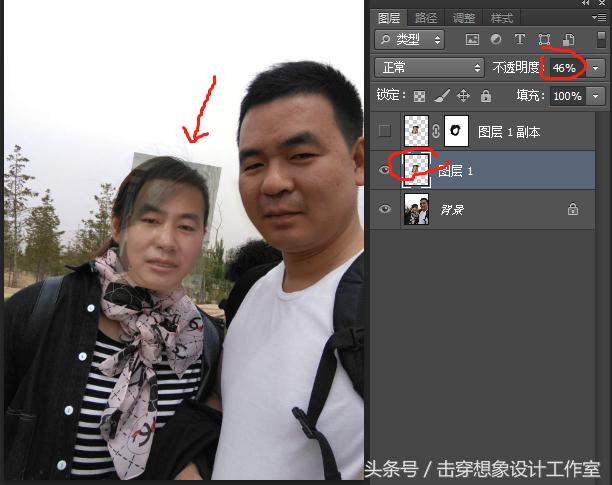This screenshot has width=612, height=485.
Task: Select the 图层 1 副本 layer mask thumbnail
Action: pos(456,131)
